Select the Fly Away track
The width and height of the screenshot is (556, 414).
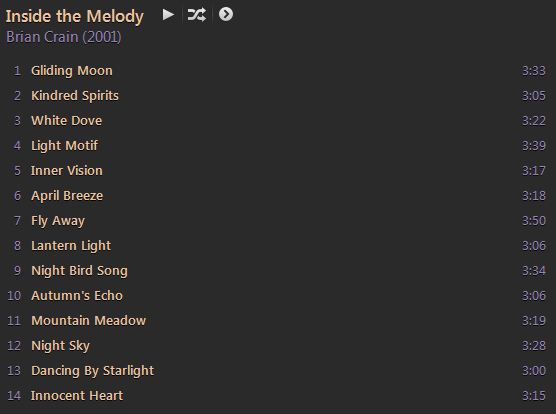click(278, 220)
